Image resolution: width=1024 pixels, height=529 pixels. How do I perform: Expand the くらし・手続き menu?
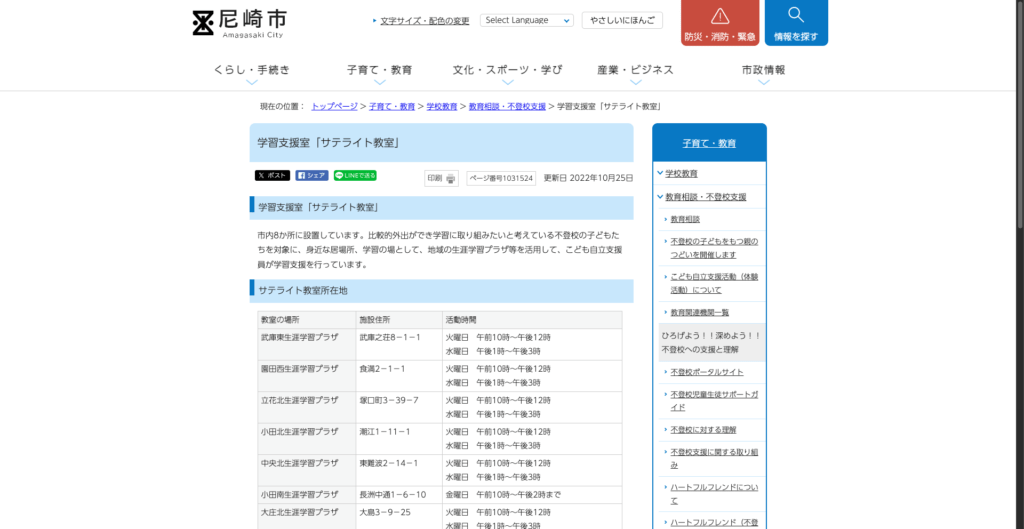point(252,70)
